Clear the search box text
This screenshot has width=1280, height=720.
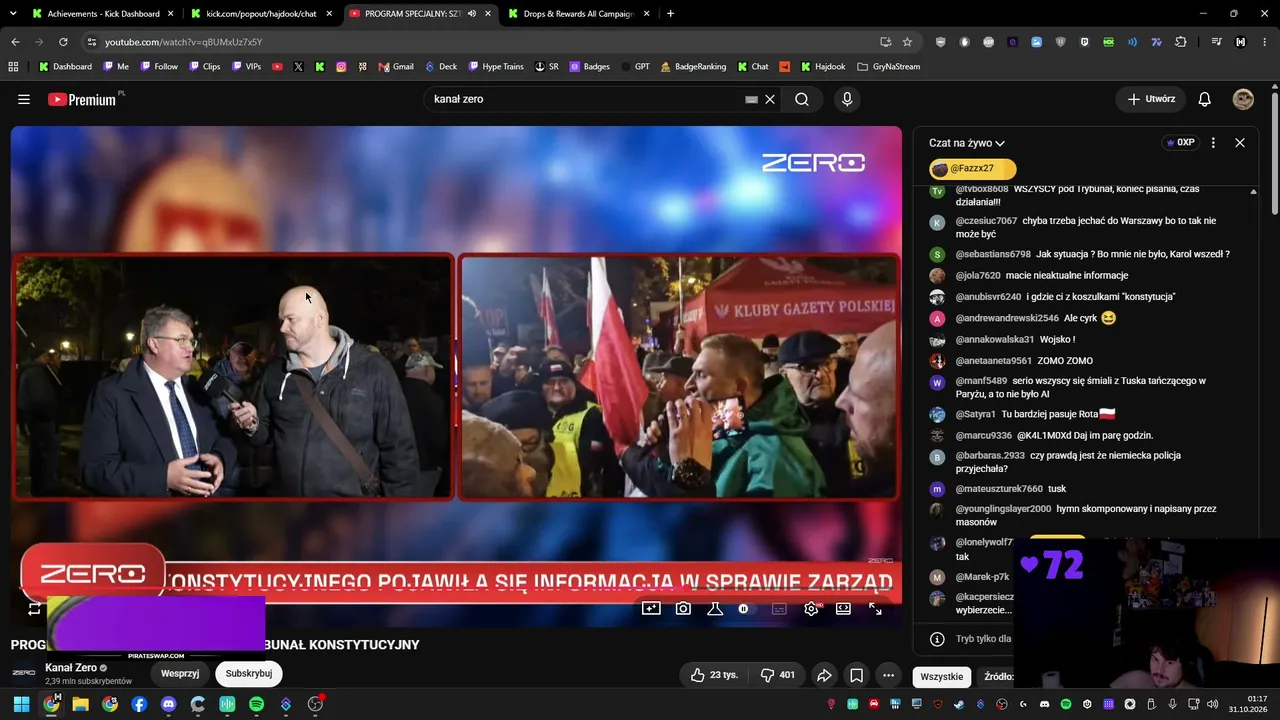[x=770, y=99]
